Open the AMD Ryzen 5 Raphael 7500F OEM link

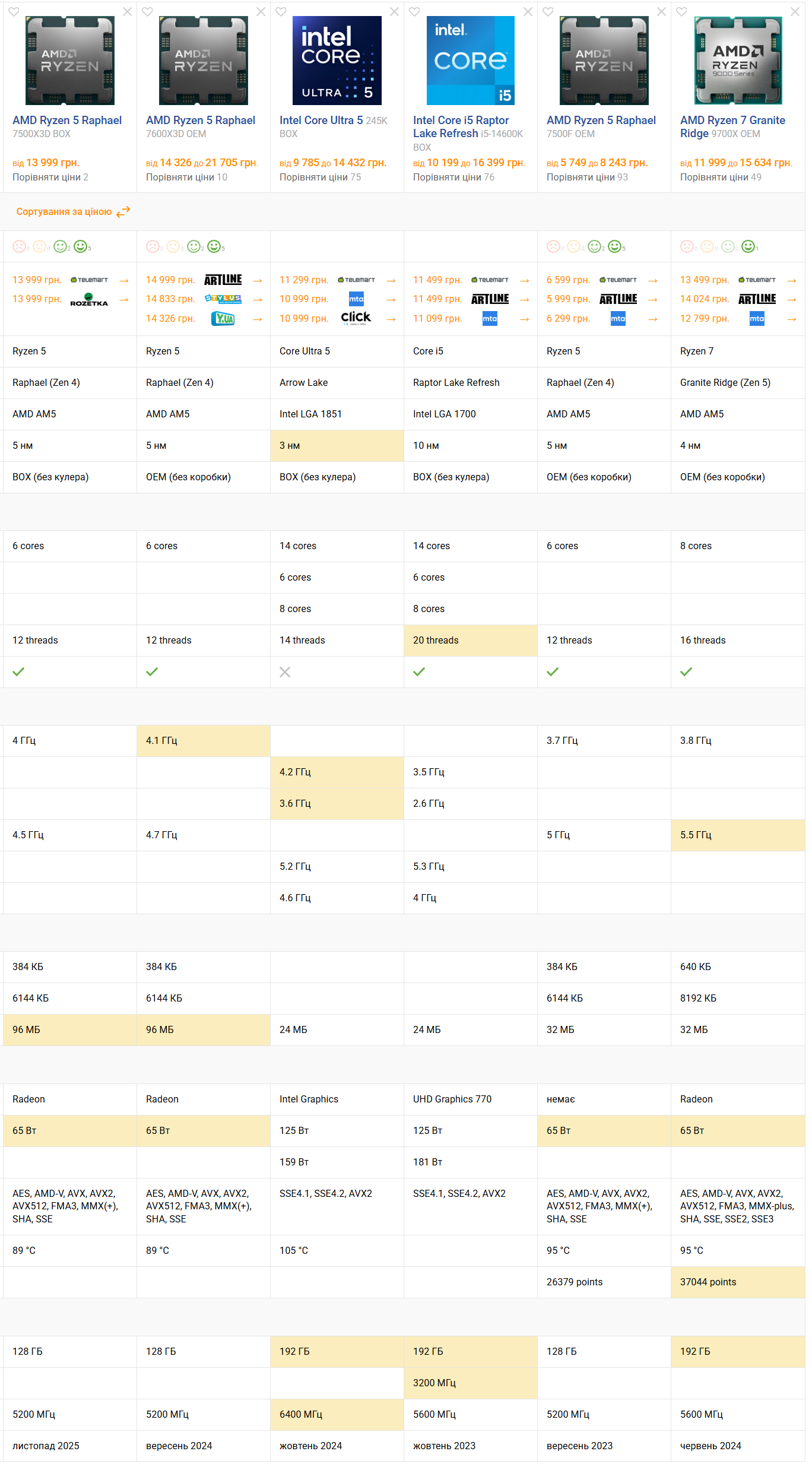601,121
